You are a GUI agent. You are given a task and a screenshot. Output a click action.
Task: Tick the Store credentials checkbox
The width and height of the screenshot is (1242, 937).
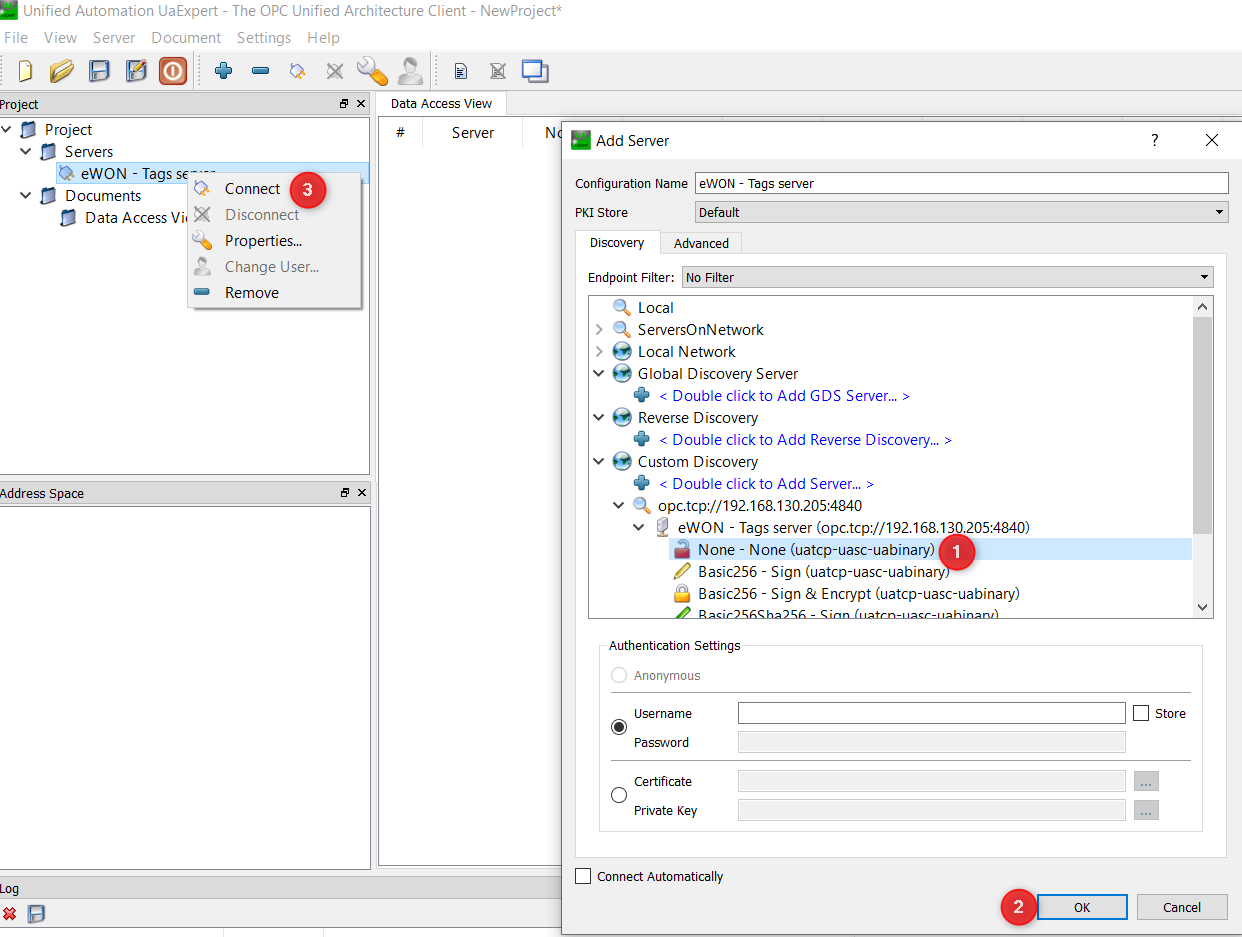pos(1141,713)
